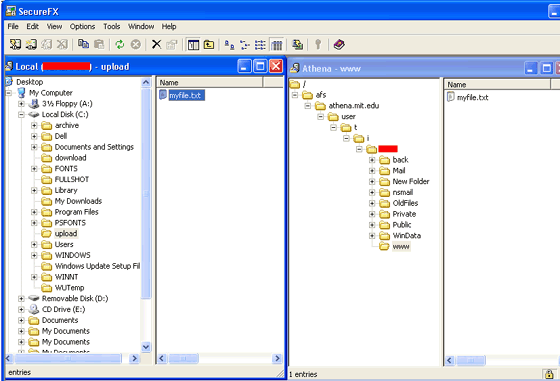560x381 pixels.
Task: Select myfile.txt in Athena pane
Action: click(472, 97)
